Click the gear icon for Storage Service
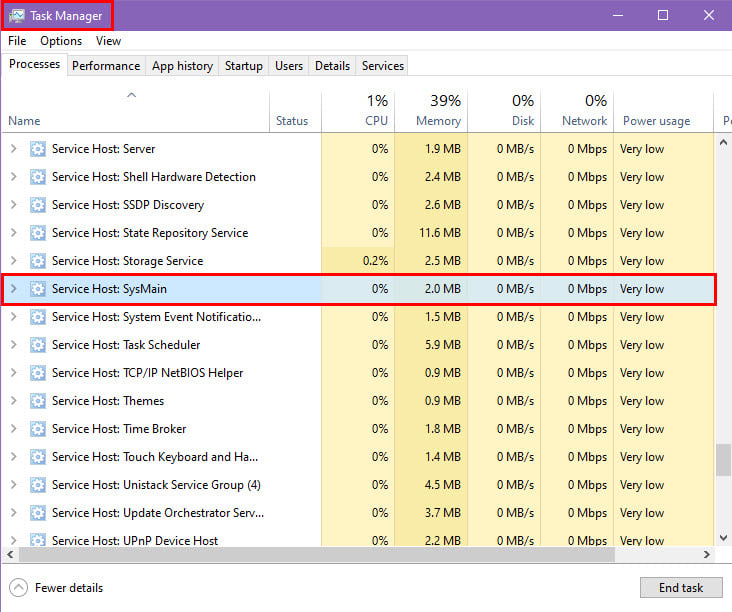The height and width of the screenshot is (612, 732). tap(38, 261)
